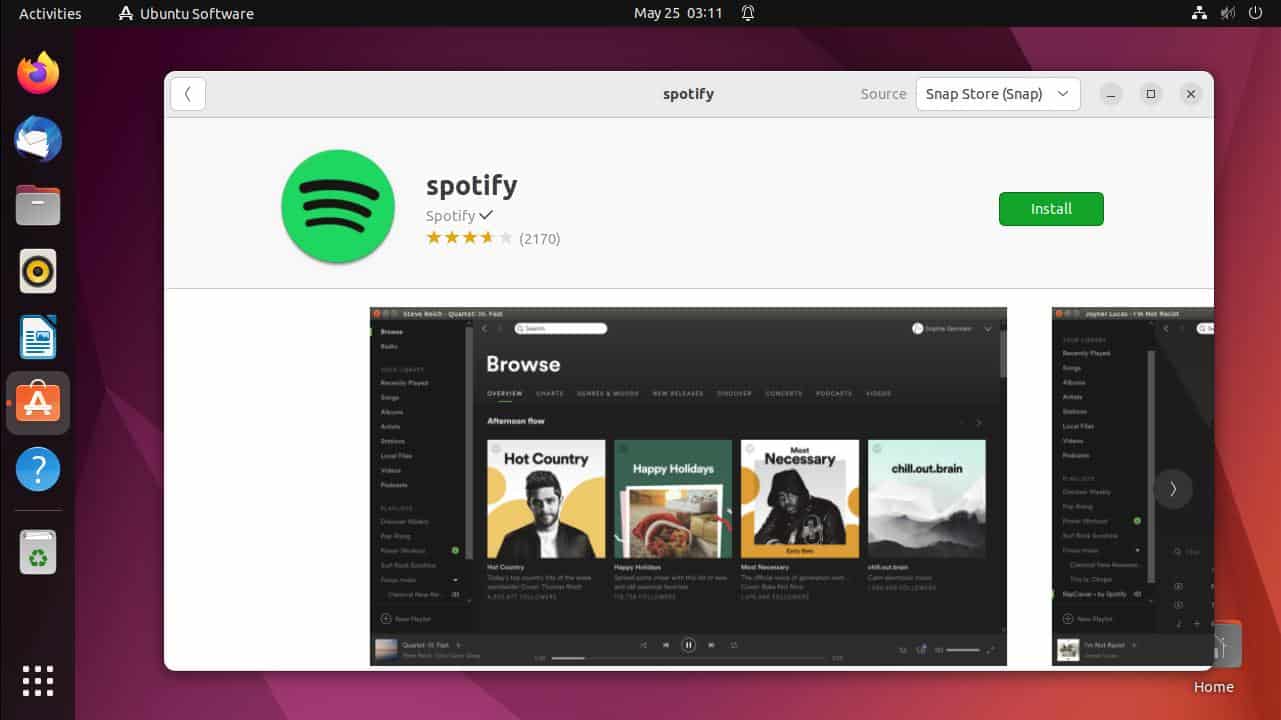
Task: Open the second partially visible screenshot
Action: [1133, 486]
